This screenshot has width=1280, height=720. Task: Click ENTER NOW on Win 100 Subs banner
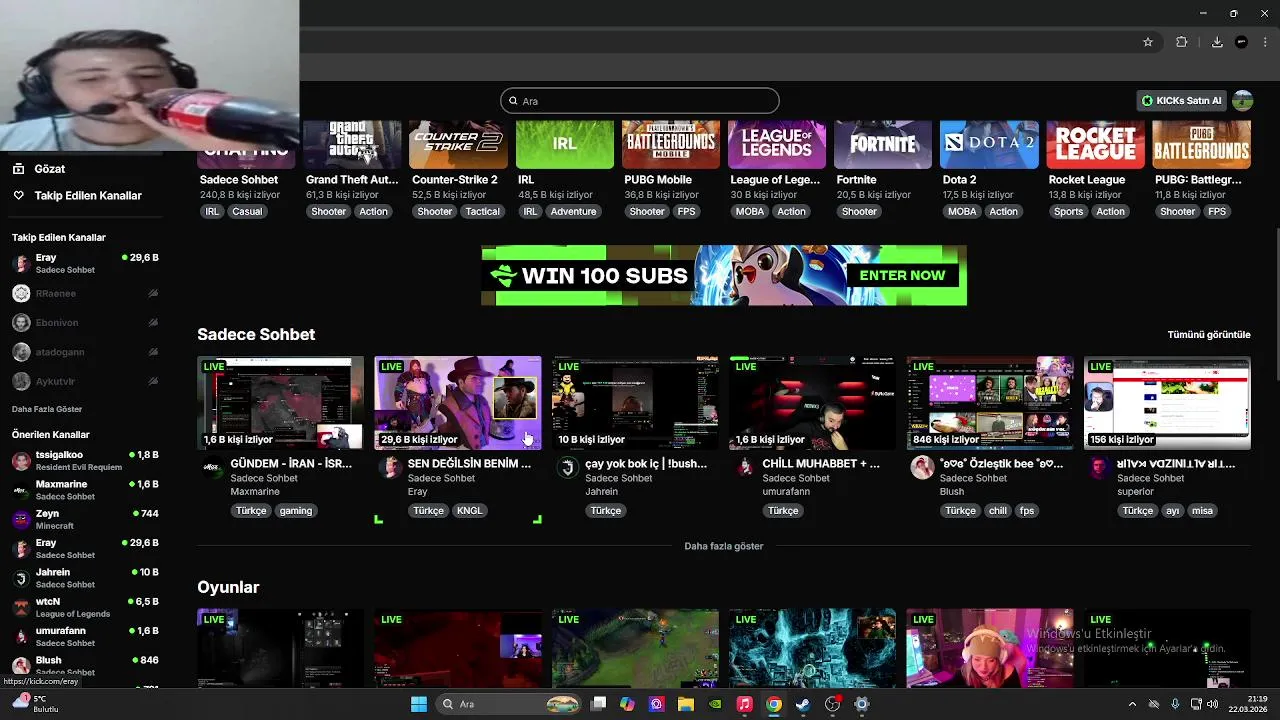click(x=902, y=275)
